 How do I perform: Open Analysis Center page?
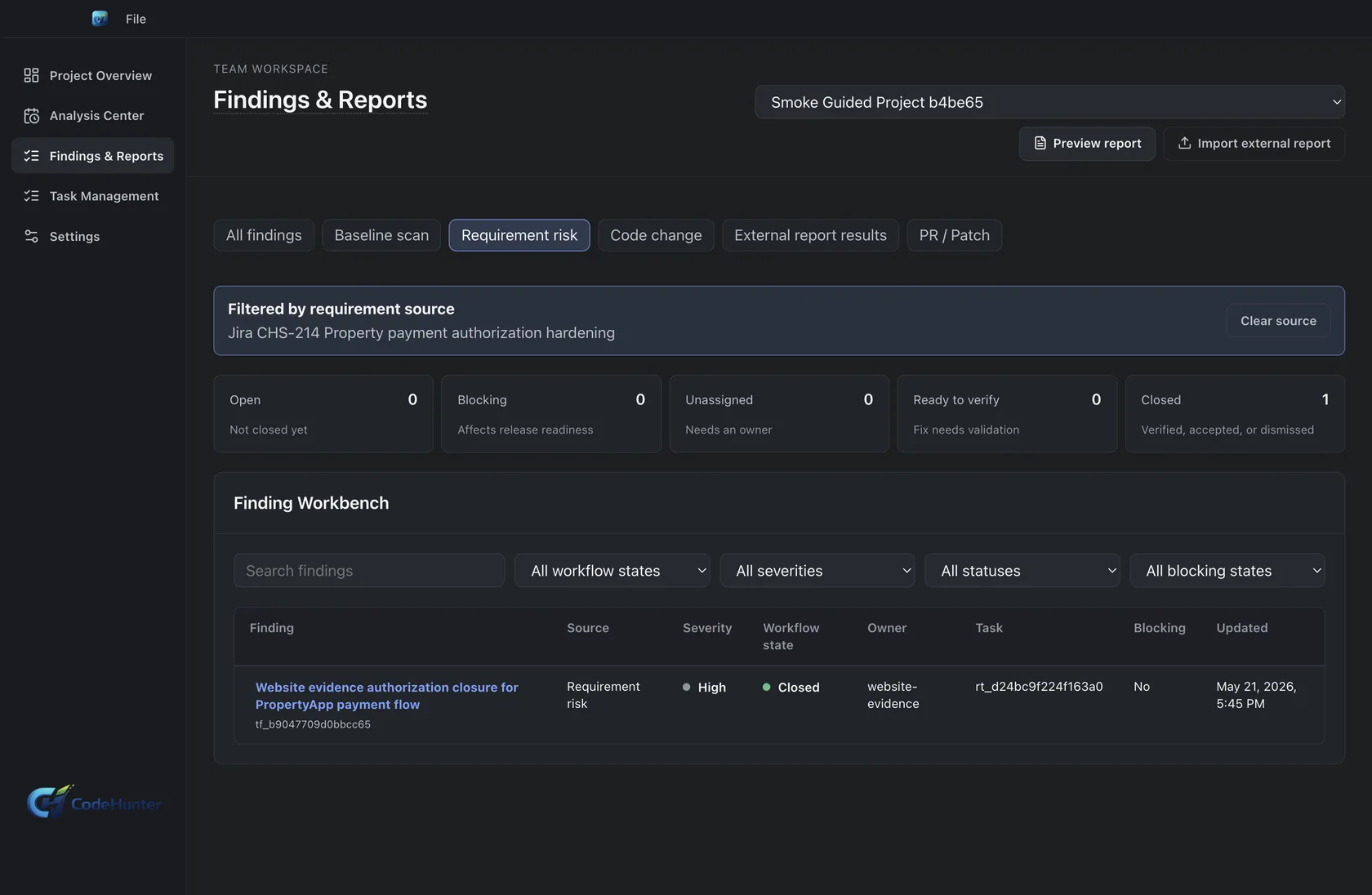click(93, 115)
